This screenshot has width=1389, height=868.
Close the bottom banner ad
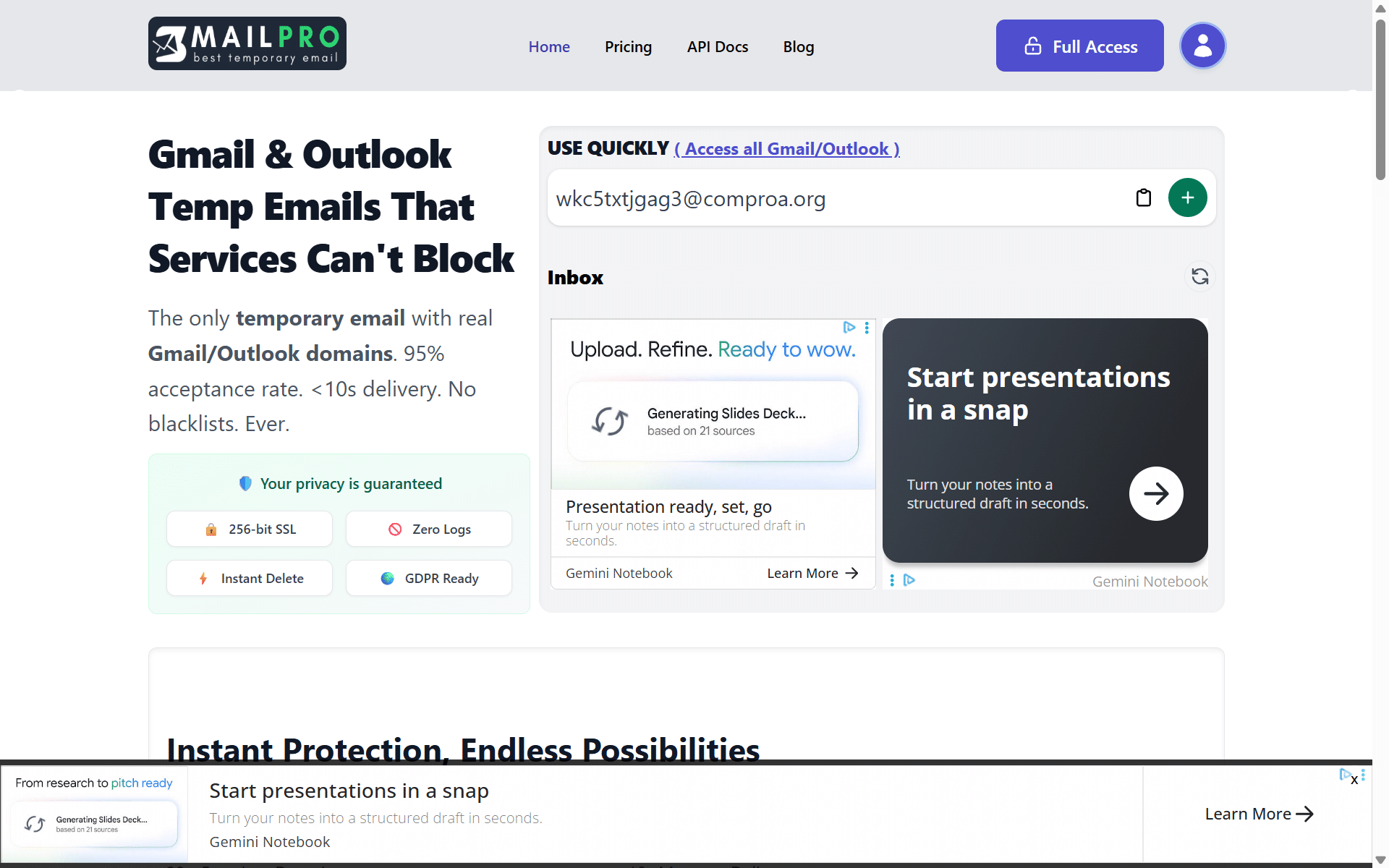tap(1354, 780)
